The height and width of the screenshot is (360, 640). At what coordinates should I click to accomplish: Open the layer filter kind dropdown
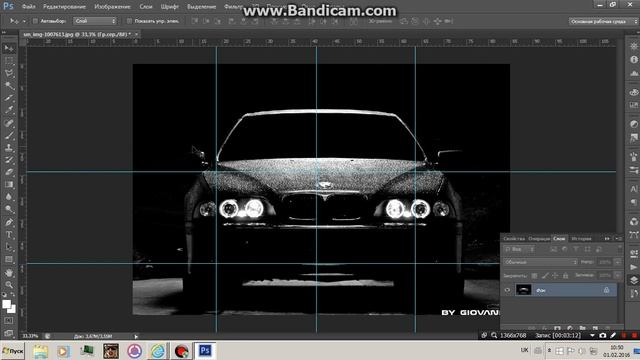tap(519, 249)
